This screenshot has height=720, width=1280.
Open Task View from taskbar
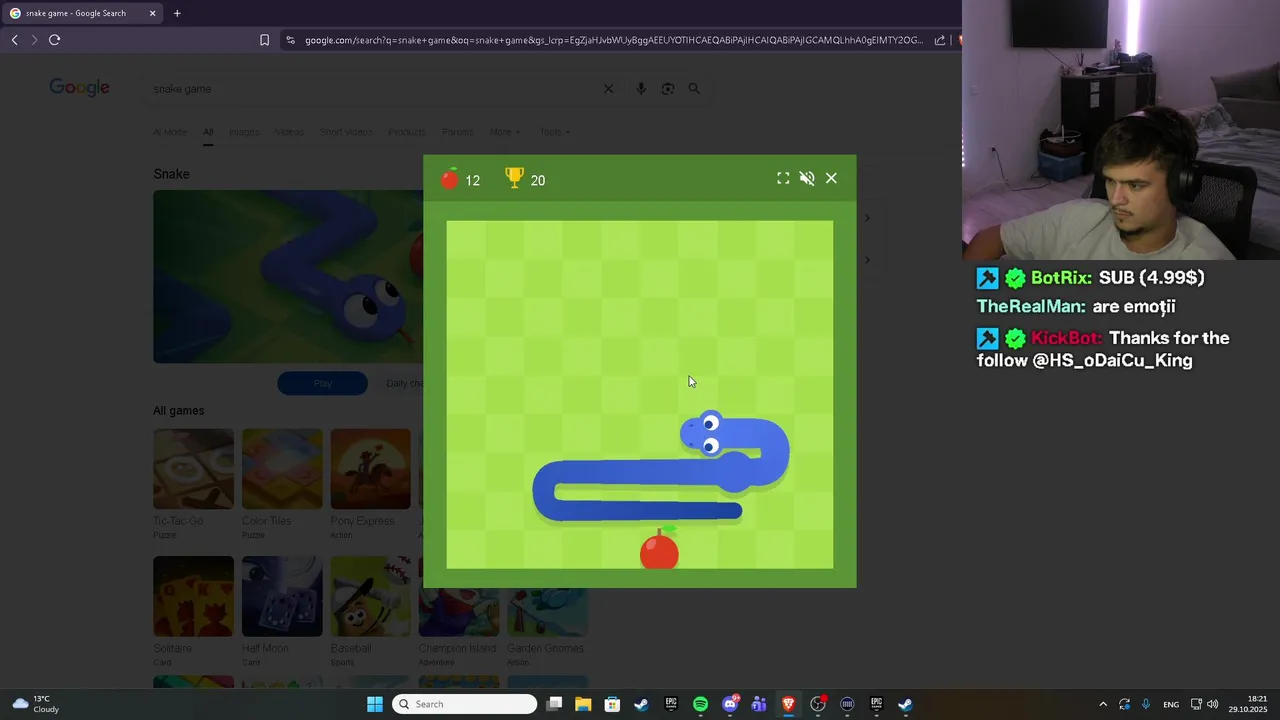[554, 704]
